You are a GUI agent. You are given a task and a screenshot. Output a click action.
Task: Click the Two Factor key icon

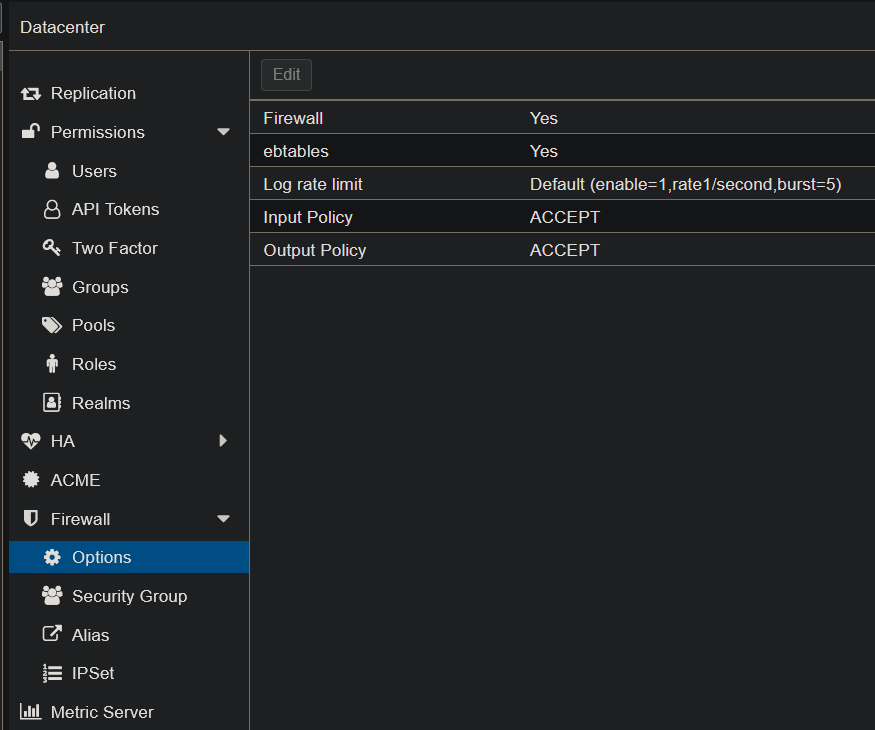(52, 248)
